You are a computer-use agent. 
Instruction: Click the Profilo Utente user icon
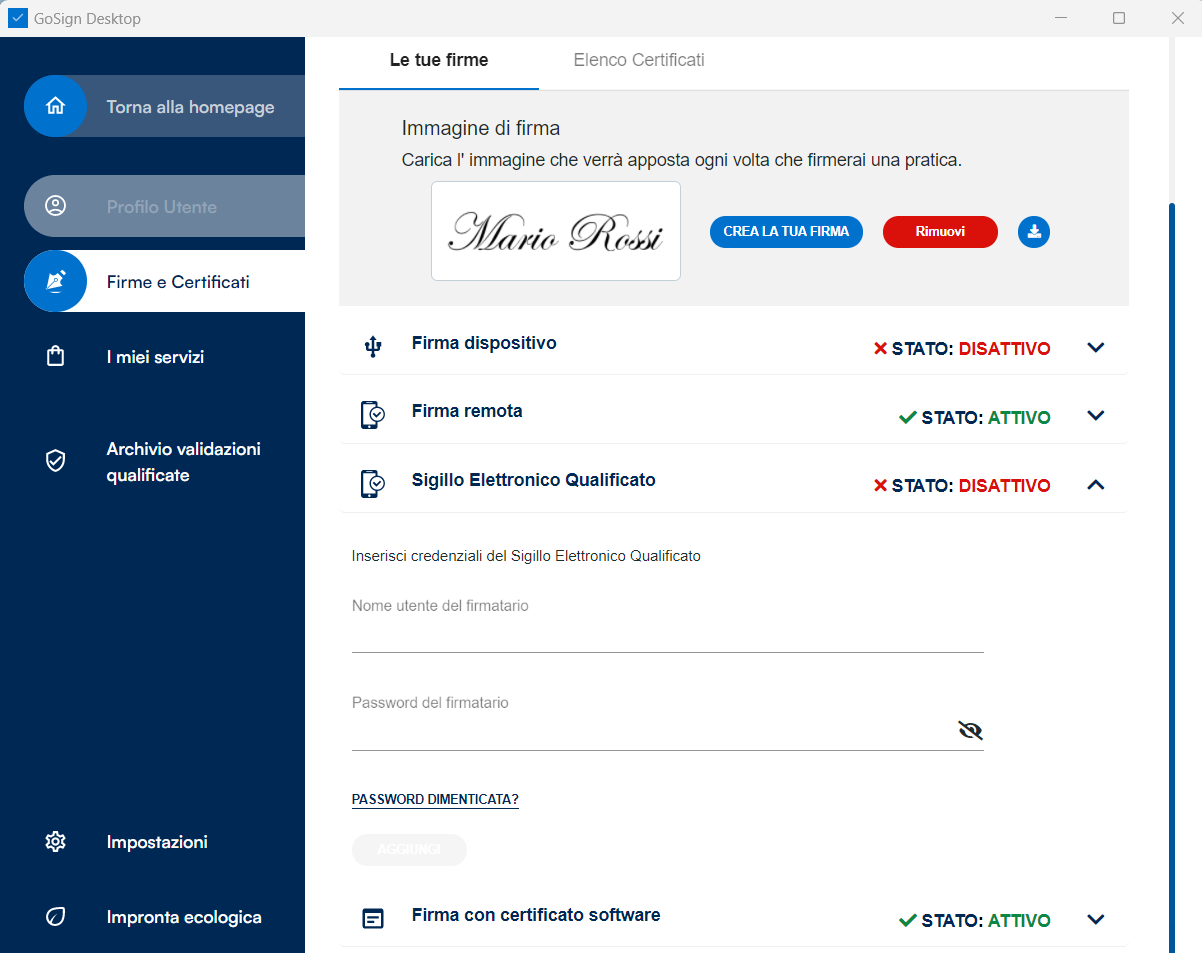click(56, 206)
